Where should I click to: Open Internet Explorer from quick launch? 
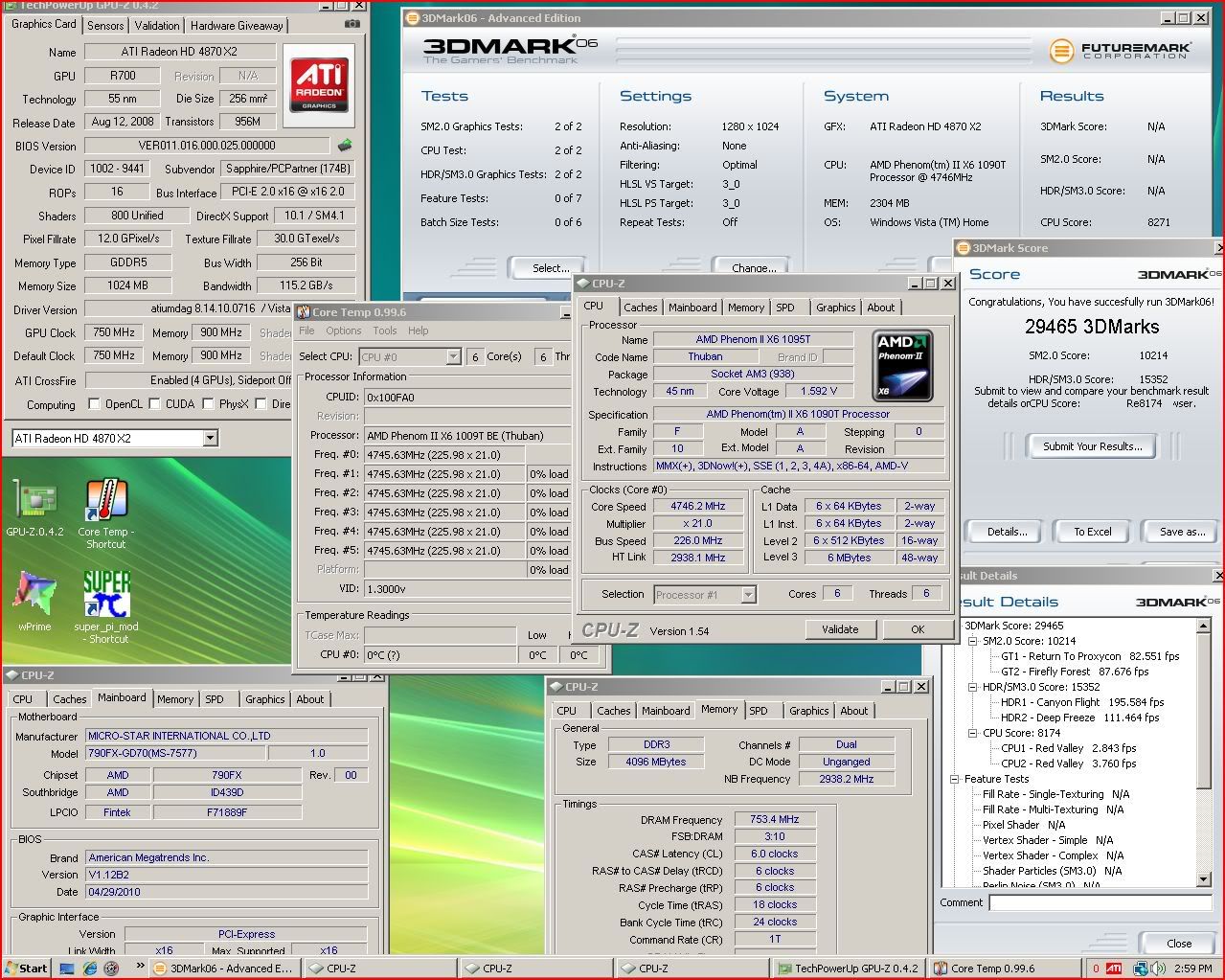(x=89, y=969)
